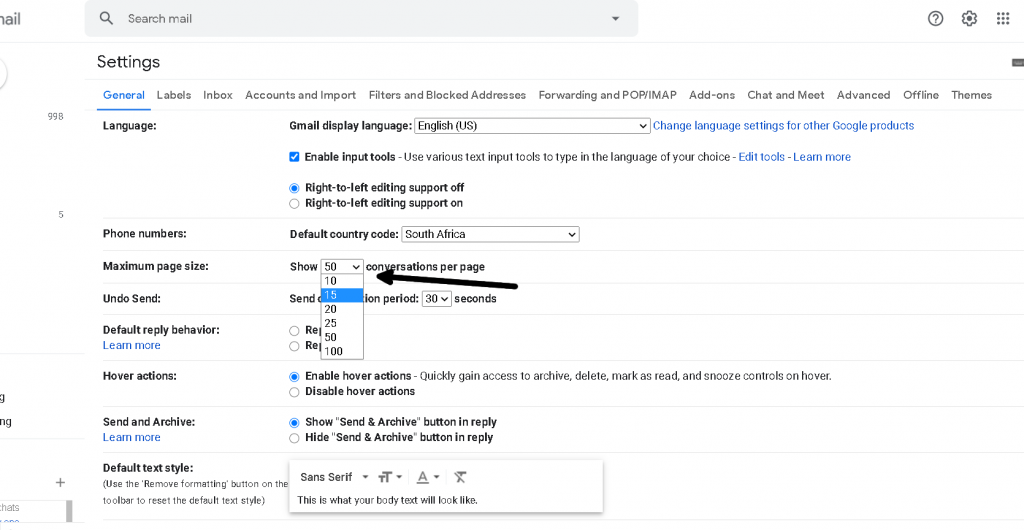Switch to the Filters and Blocked Addresses tab
The height and width of the screenshot is (530, 1024).
point(447,95)
